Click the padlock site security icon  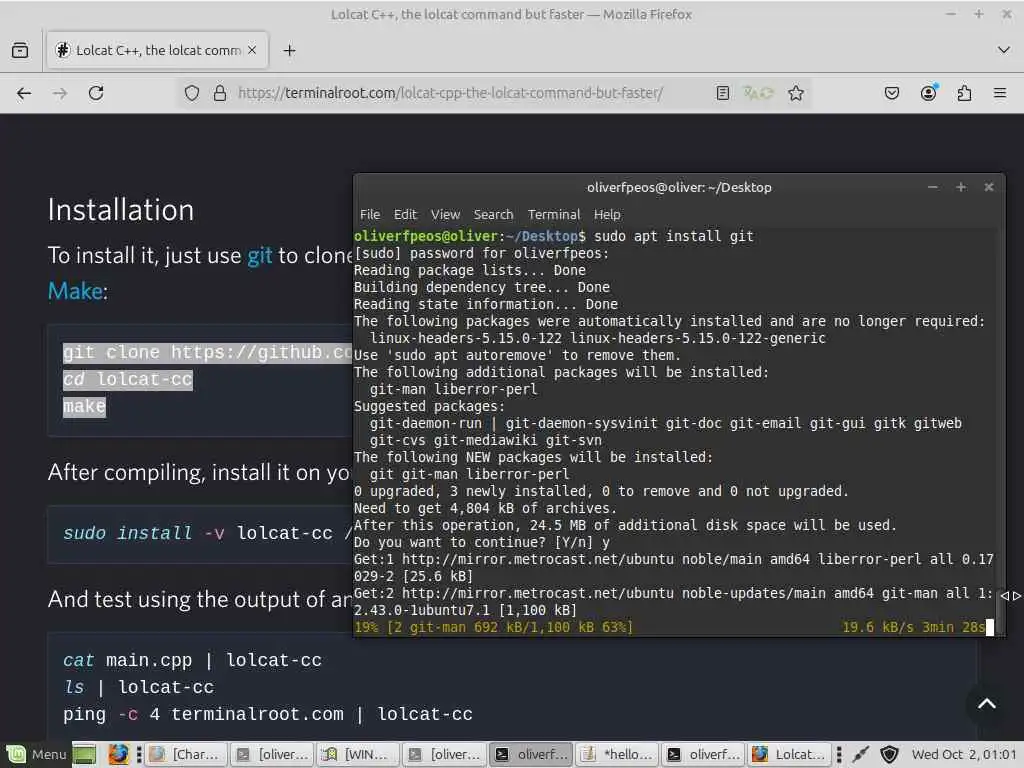(x=220, y=93)
